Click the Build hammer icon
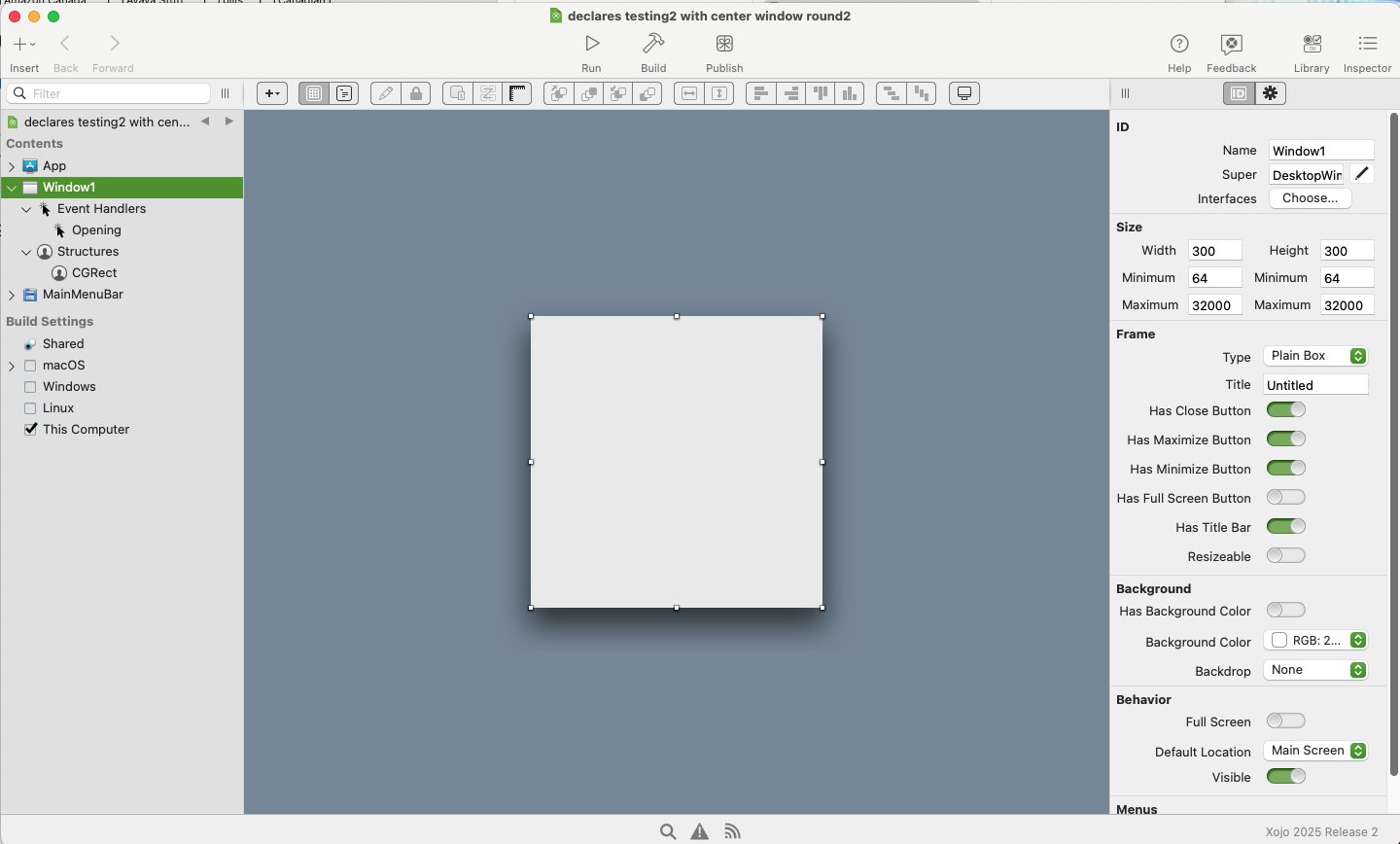Viewport: 1400px width, 844px height. (653, 44)
